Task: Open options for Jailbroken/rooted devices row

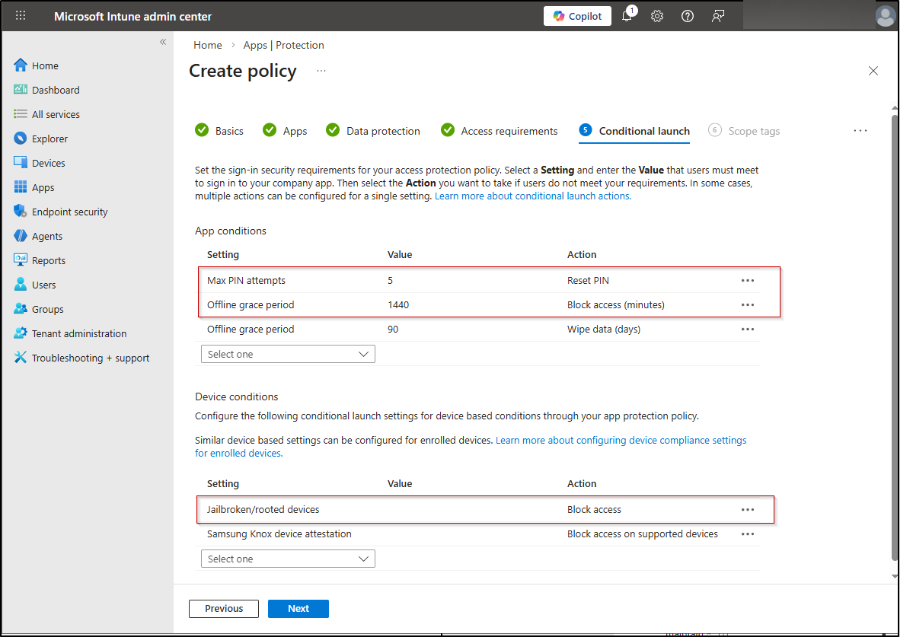Action: tap(747, 510)
